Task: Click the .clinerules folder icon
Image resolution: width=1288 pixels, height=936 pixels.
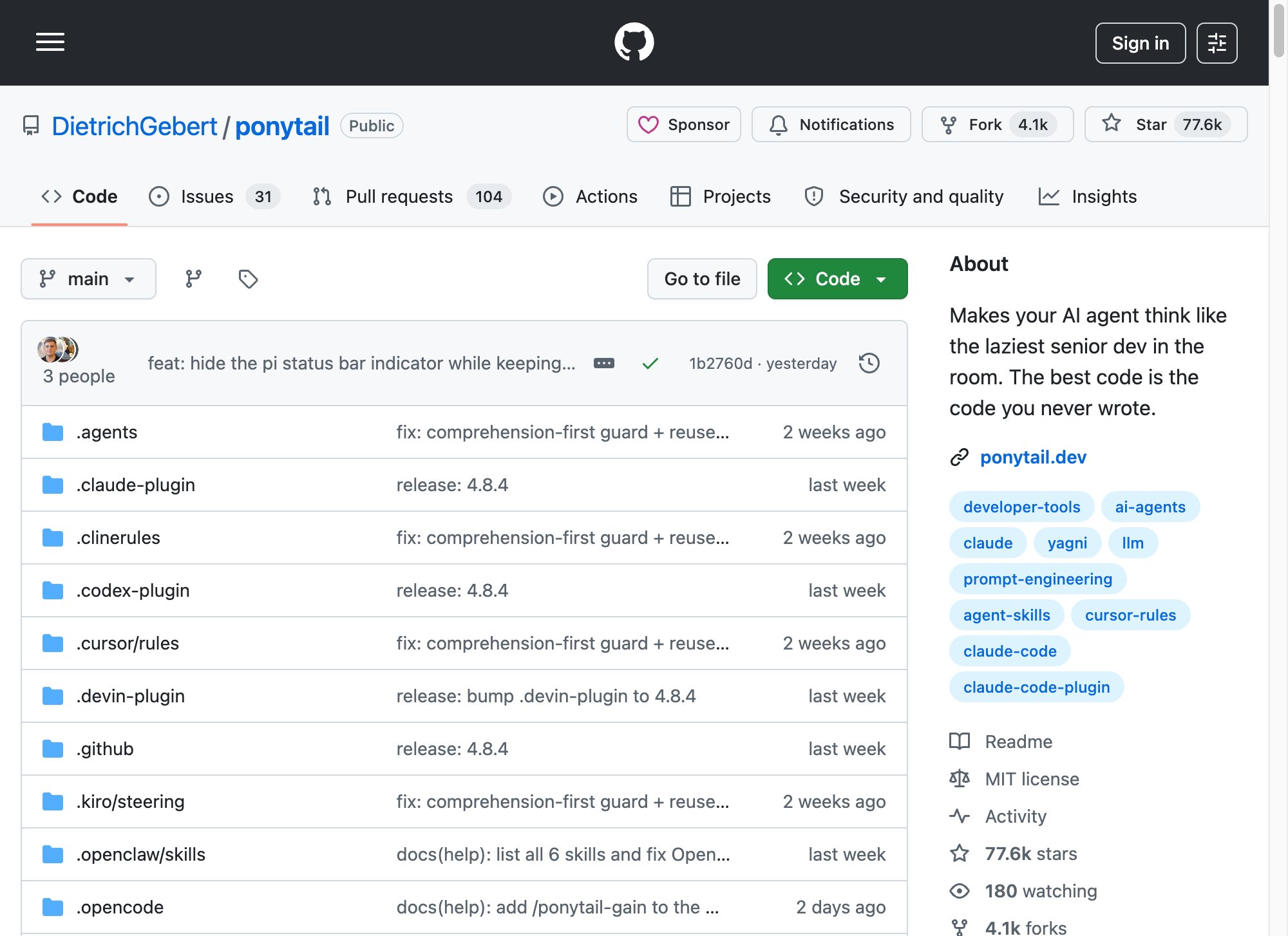Action: [x=53, y=538]
